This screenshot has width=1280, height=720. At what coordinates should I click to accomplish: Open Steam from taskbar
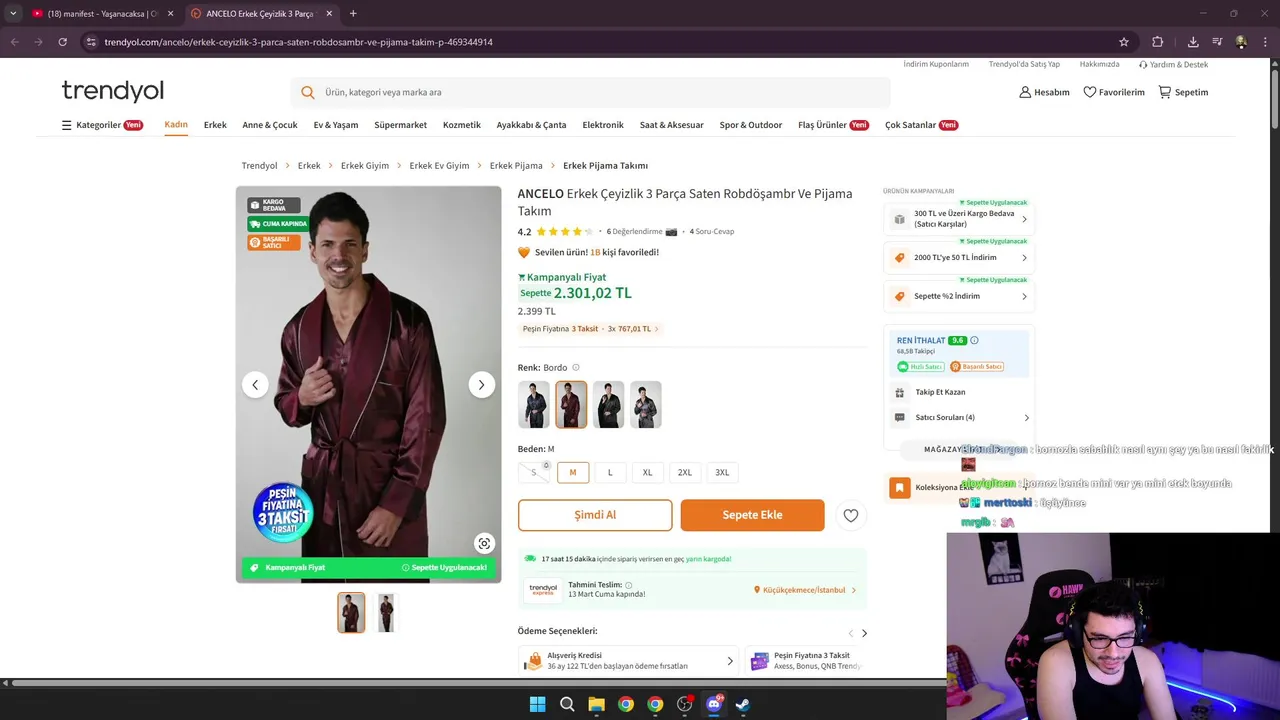pyautogui.click(x=743, y=704)
